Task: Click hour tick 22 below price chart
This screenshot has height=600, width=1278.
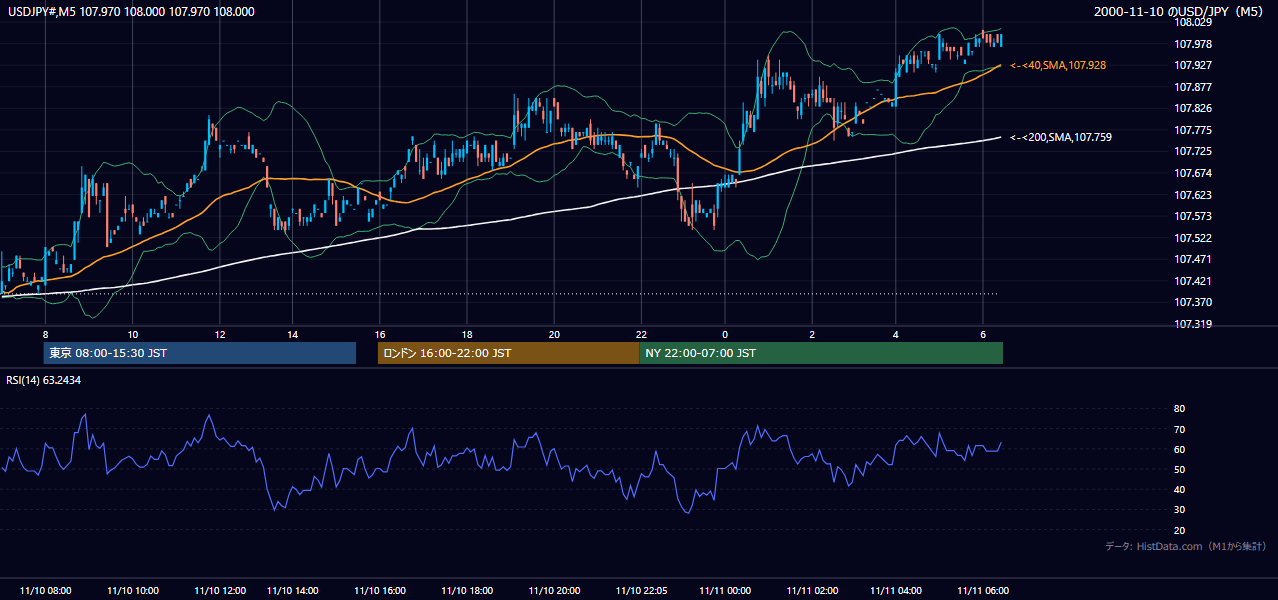Action: click(x=641, y=334)
